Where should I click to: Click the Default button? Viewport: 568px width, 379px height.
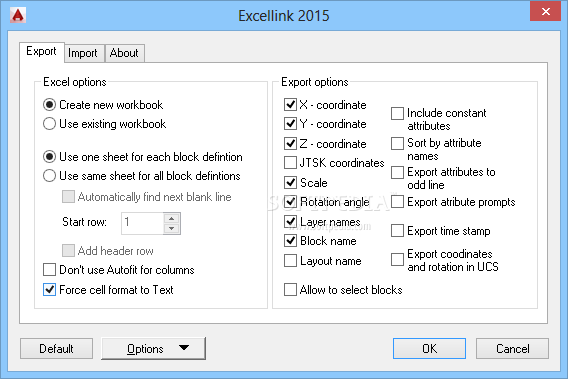[57, 349]
